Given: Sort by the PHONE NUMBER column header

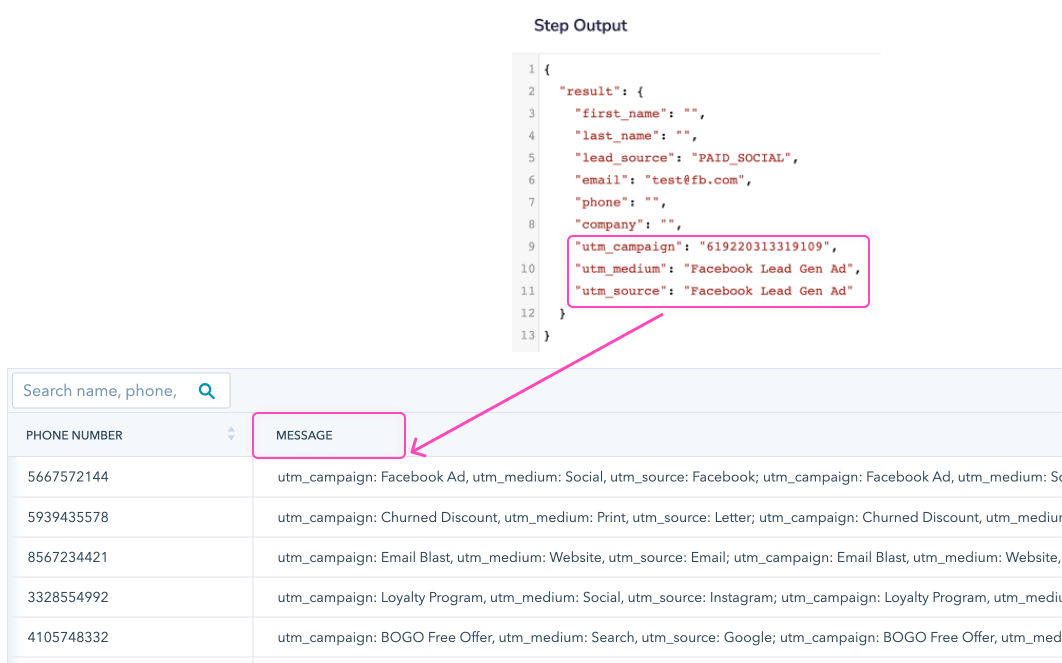Looking at the screenshot, I should point(75,435).
